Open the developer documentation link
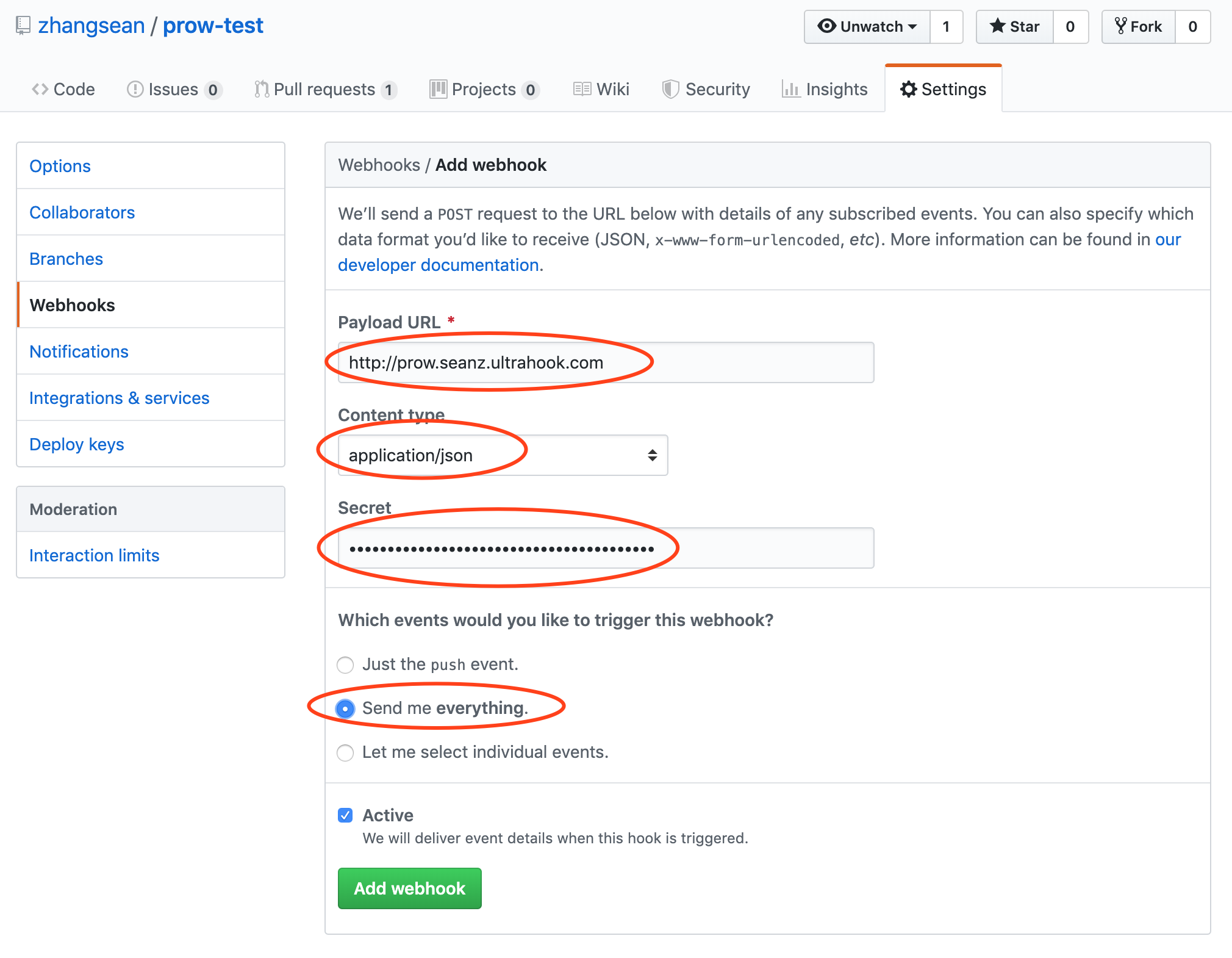Image resolution: width=1232 pixels, height=958 pixels. click(x=438, y=265)
